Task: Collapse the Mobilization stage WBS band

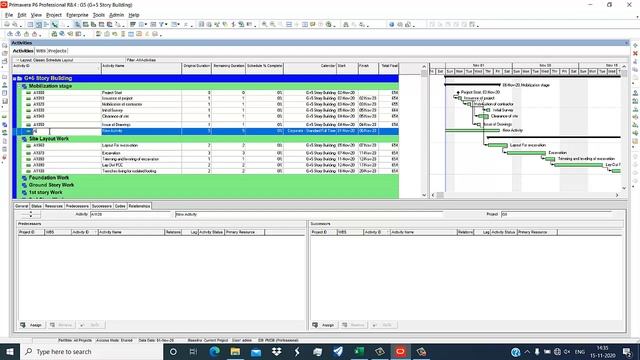Action: [19, 86]
